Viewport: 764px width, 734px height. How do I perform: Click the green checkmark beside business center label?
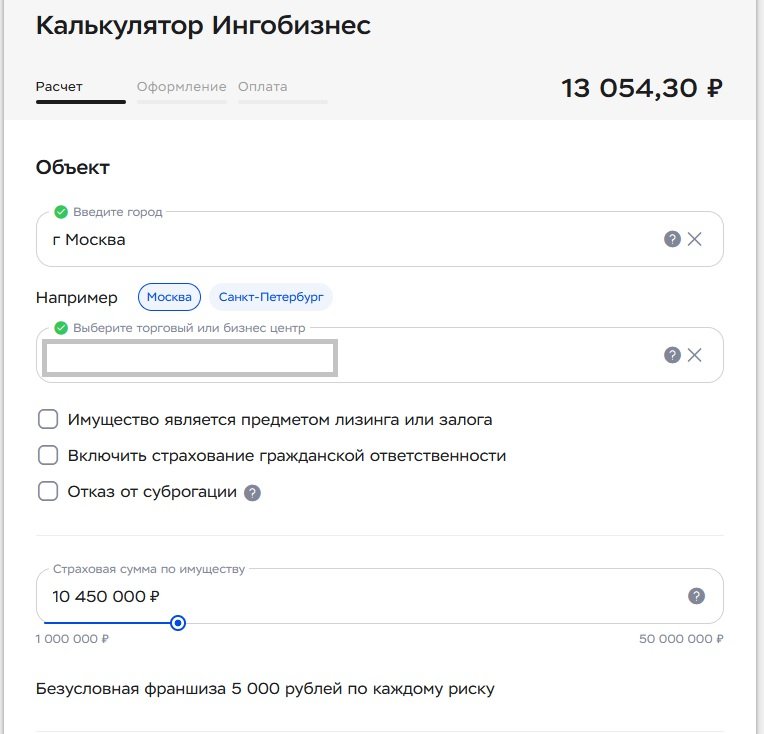coord(61,328)
